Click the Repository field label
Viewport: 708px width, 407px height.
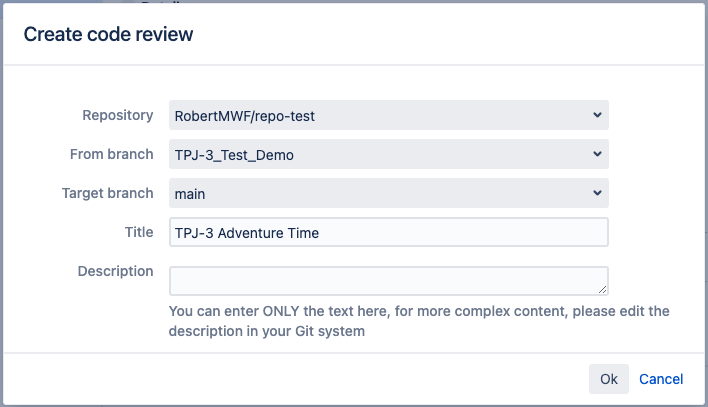[117, 115]
